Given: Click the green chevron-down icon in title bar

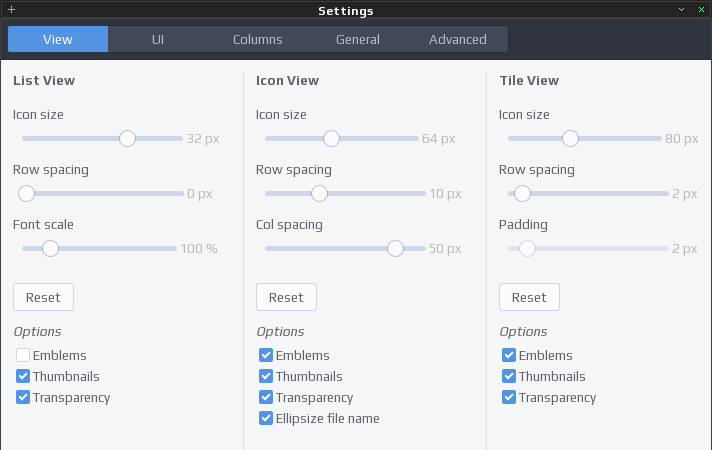Looking at the screenshot, I should point(681,10).
